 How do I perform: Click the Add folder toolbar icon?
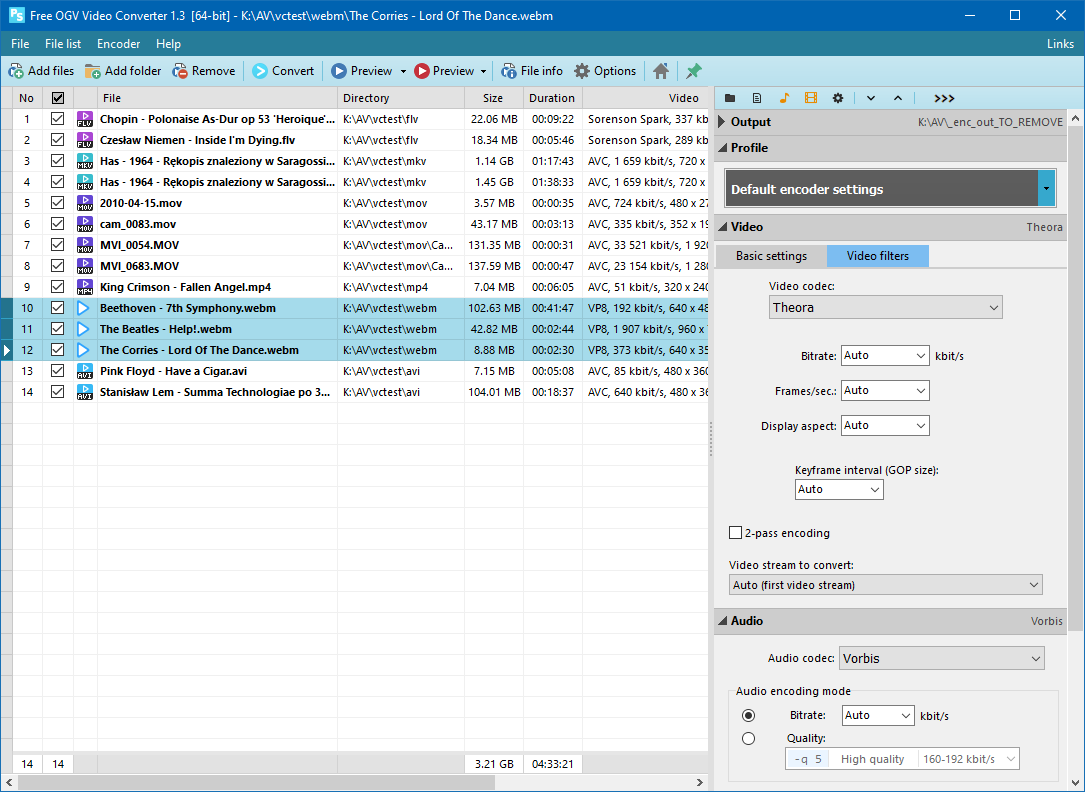click(93, 71)
